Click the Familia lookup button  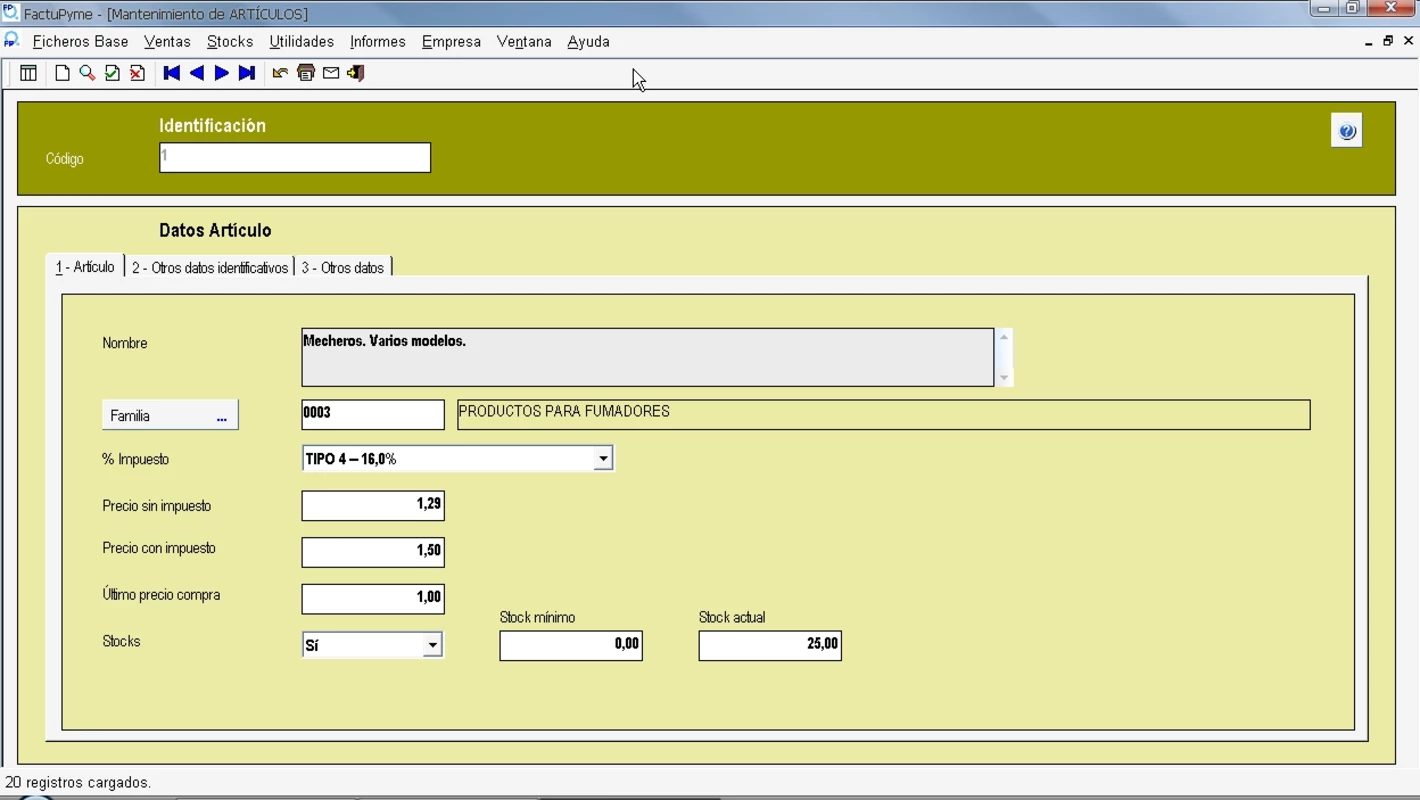coord(170,415)
